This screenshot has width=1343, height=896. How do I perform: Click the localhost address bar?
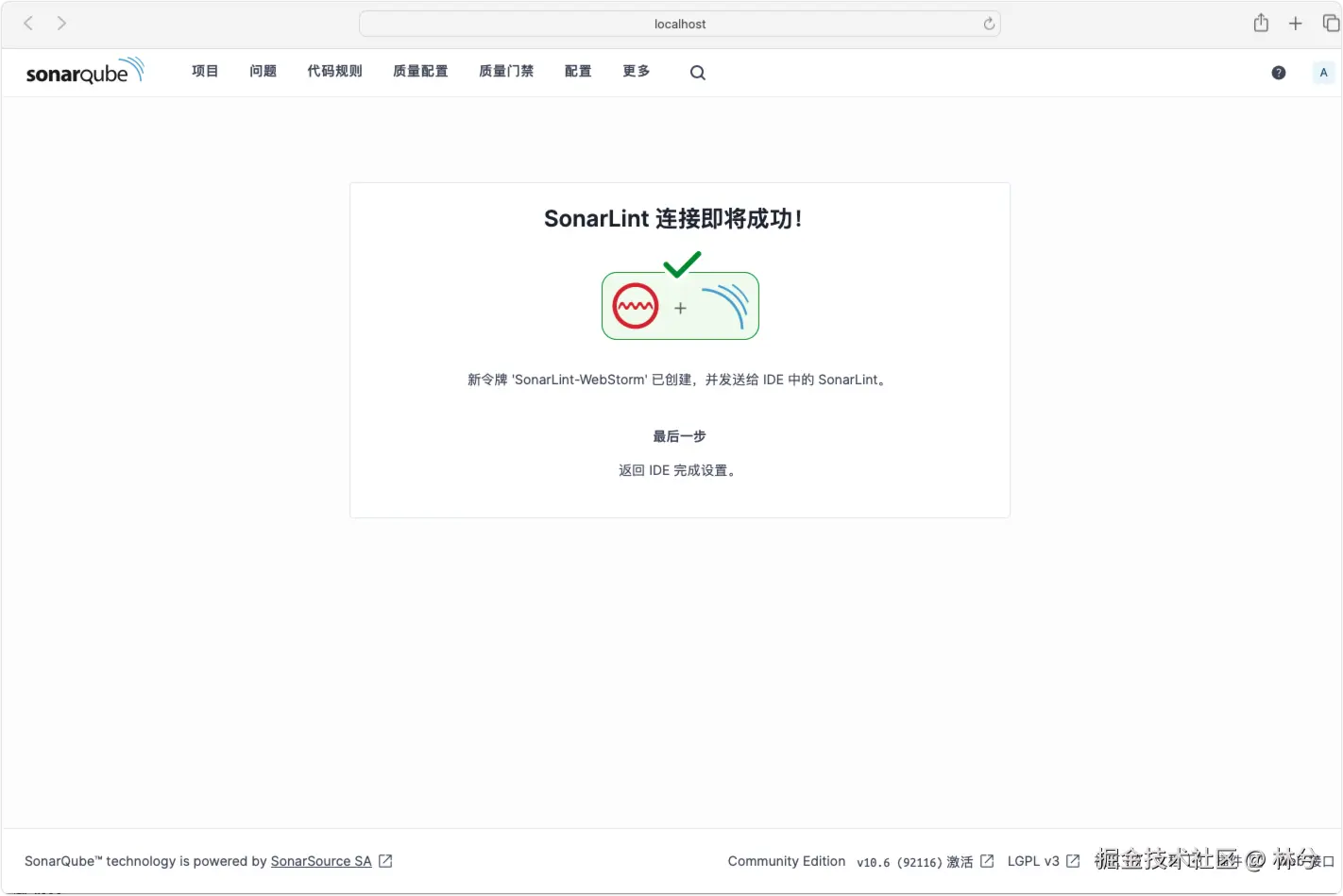680,24
